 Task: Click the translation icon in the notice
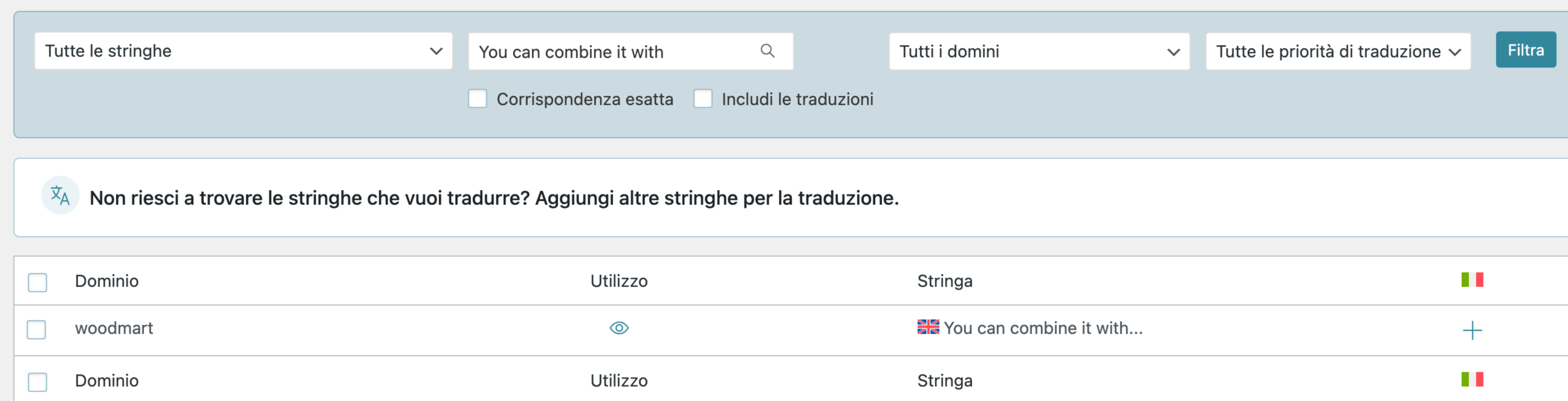click(60, 195)
